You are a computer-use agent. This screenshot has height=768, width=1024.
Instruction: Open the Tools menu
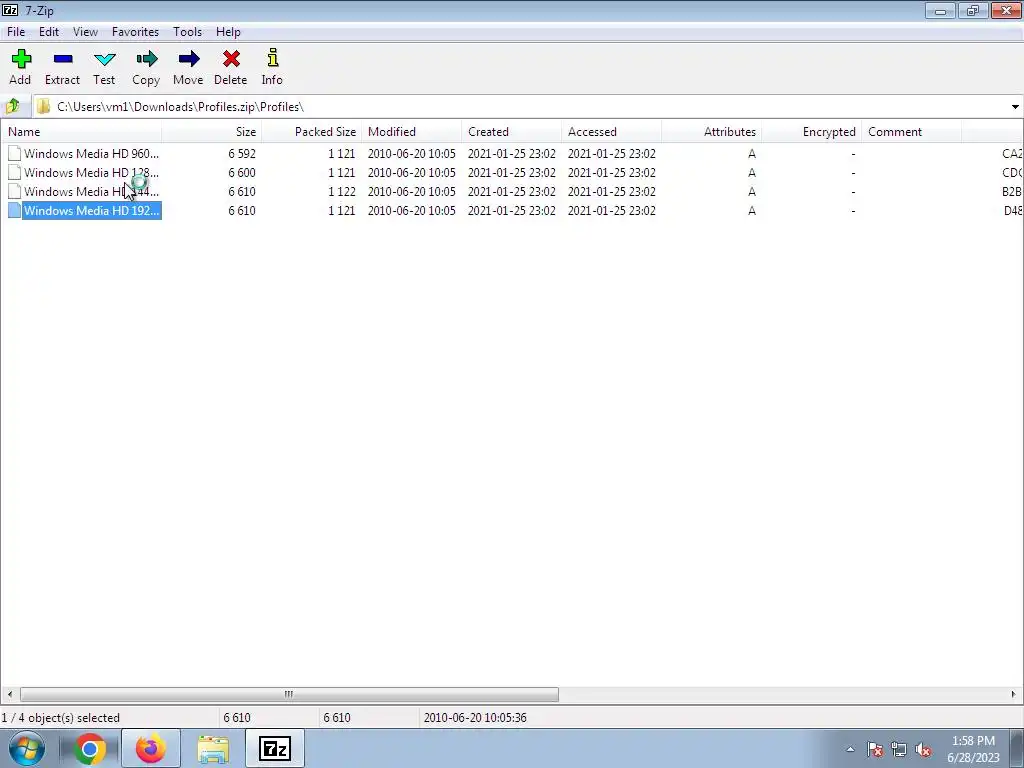tap(187, 31)
